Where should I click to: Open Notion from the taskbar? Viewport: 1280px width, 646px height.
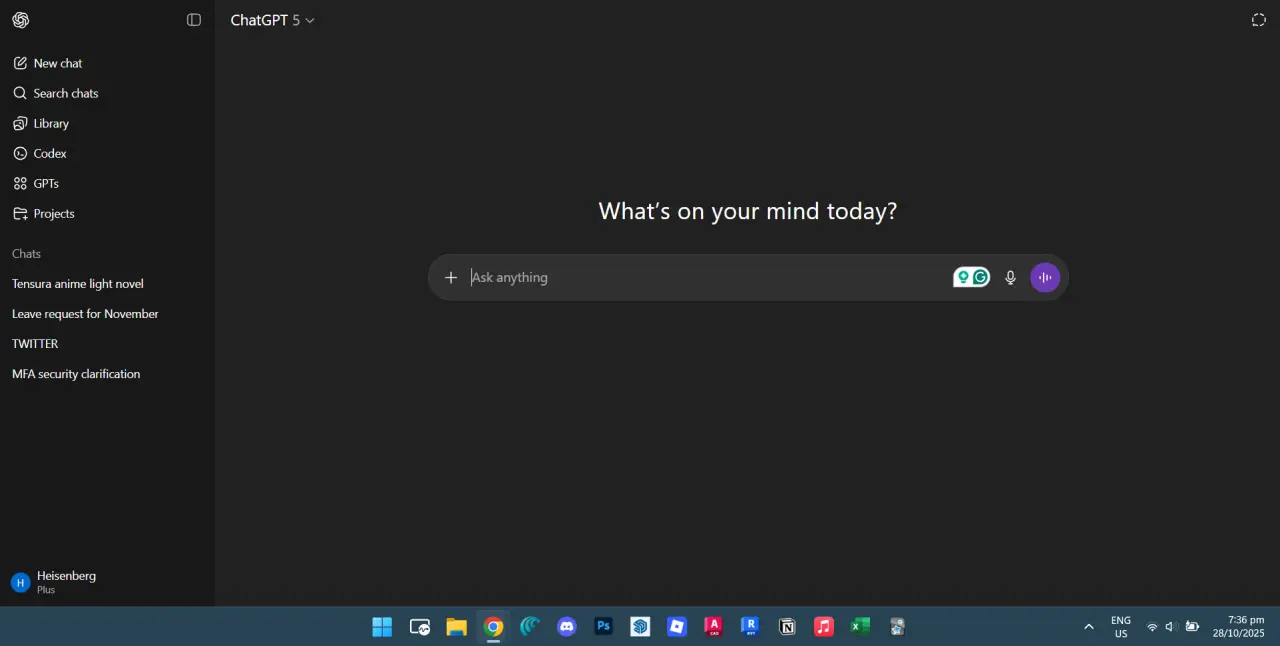point(787,627)
